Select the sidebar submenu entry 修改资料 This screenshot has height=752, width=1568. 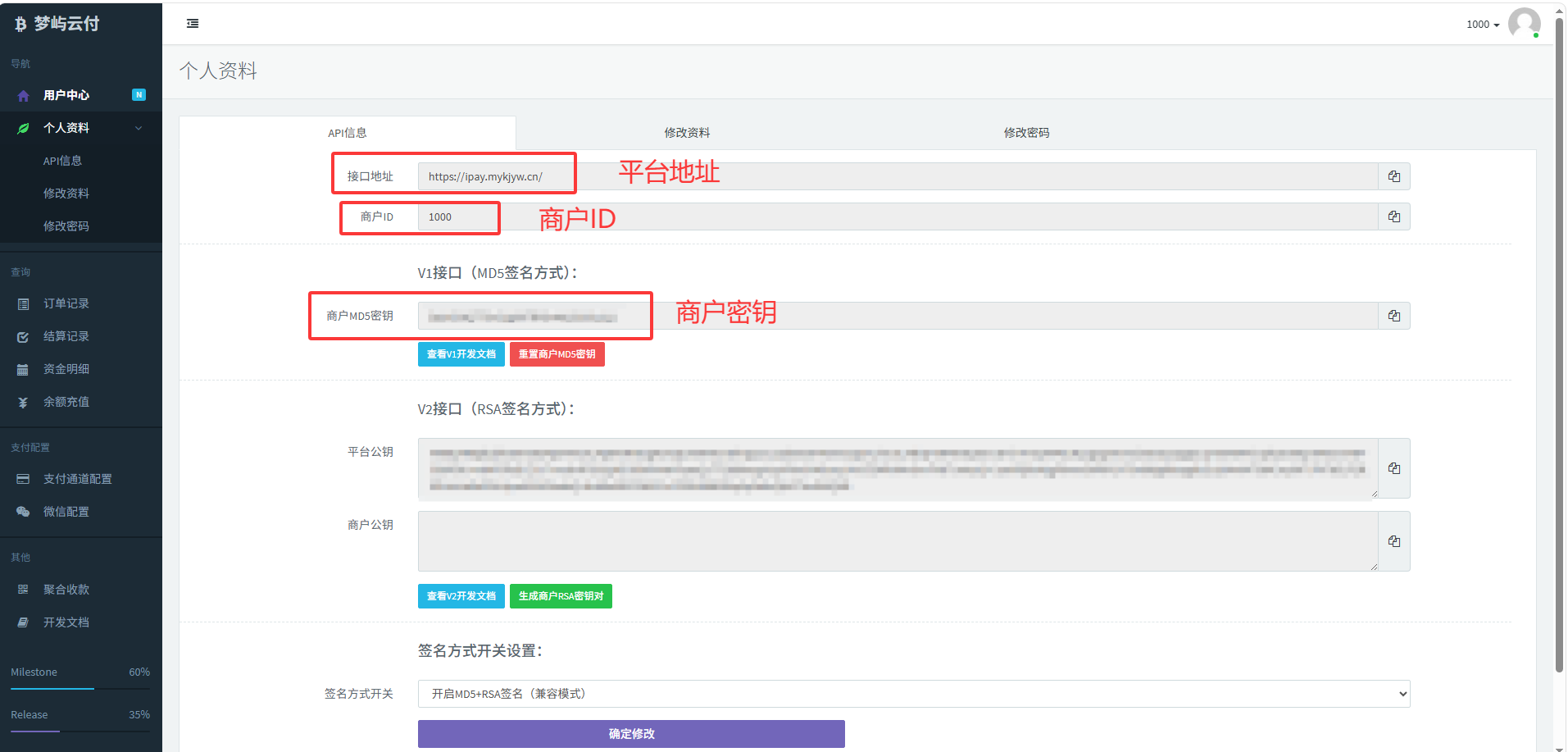pyautogui.click(x=66, y=194)
